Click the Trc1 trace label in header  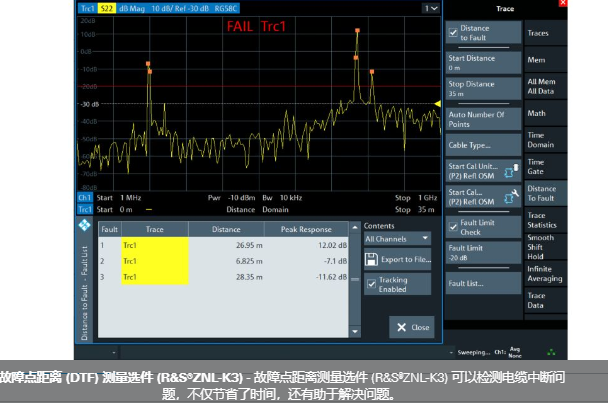(88, 9)
